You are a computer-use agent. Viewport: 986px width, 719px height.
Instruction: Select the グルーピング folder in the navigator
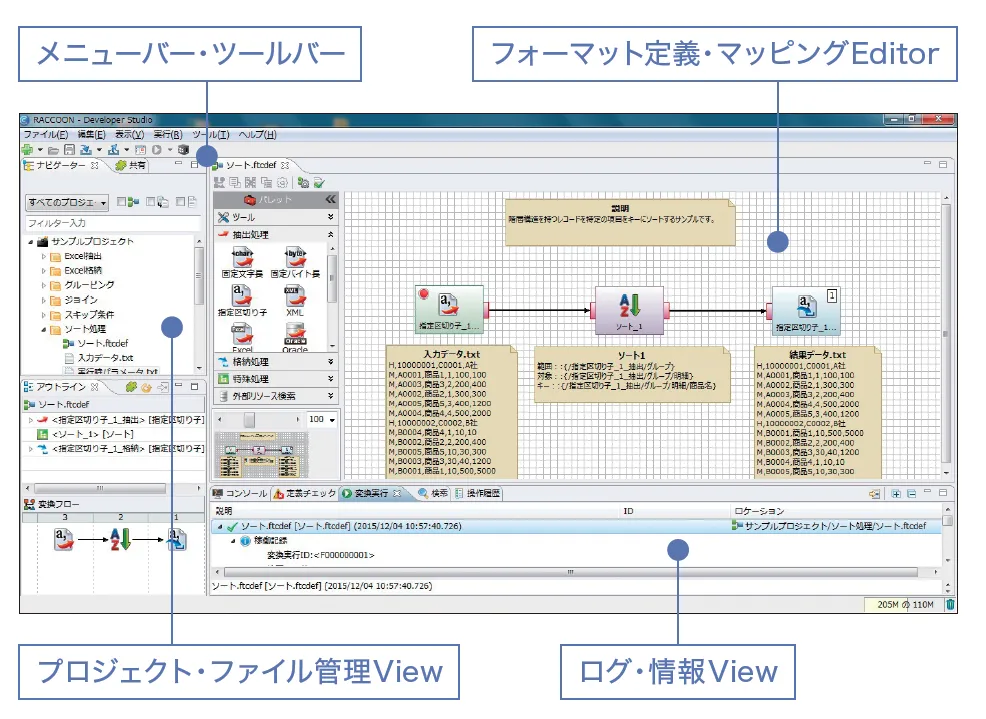coord(82,285)
